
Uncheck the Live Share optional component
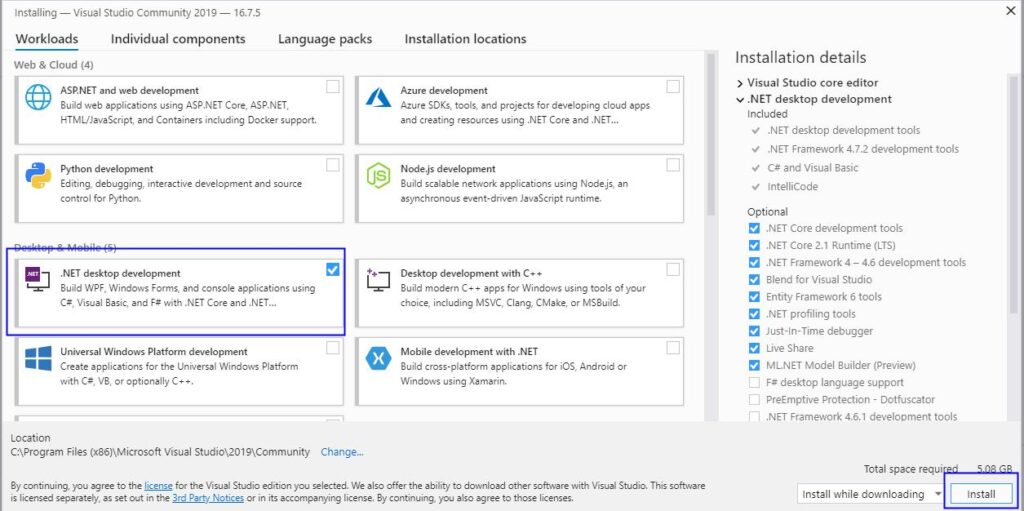tap(754, 348)
